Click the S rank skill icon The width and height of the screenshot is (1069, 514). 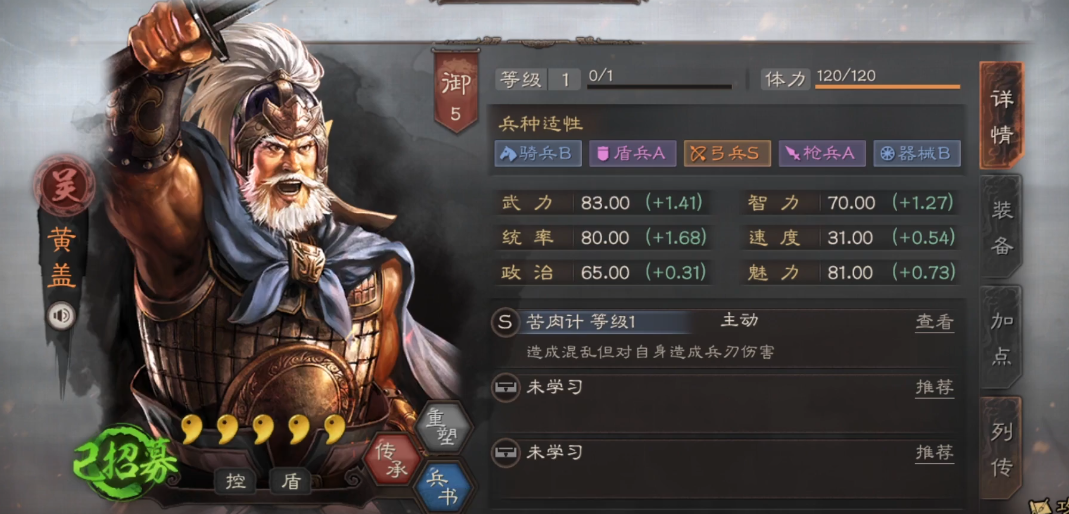[x=505, y=322]
